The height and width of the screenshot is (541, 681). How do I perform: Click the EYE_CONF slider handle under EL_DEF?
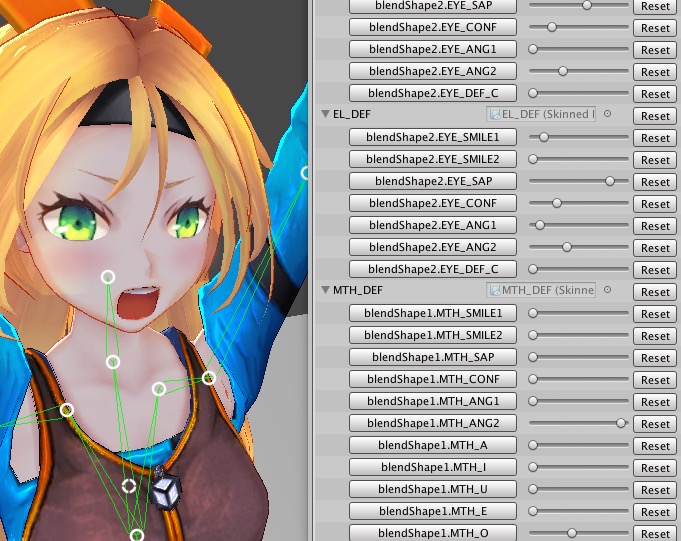557,203
